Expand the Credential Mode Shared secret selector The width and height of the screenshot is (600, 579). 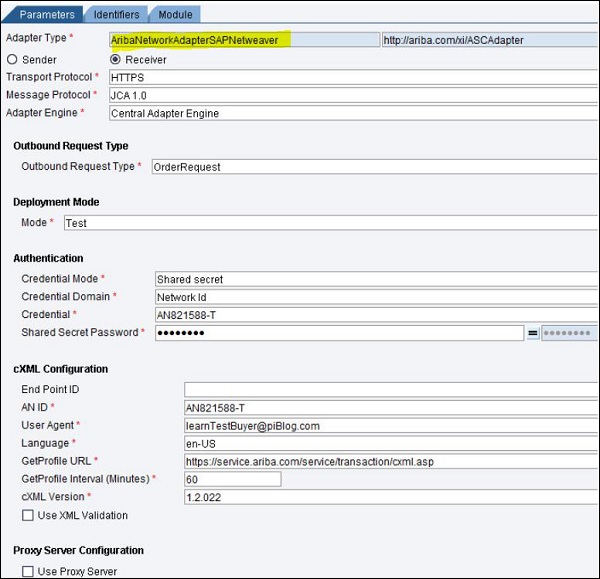(x=375, y=279)
